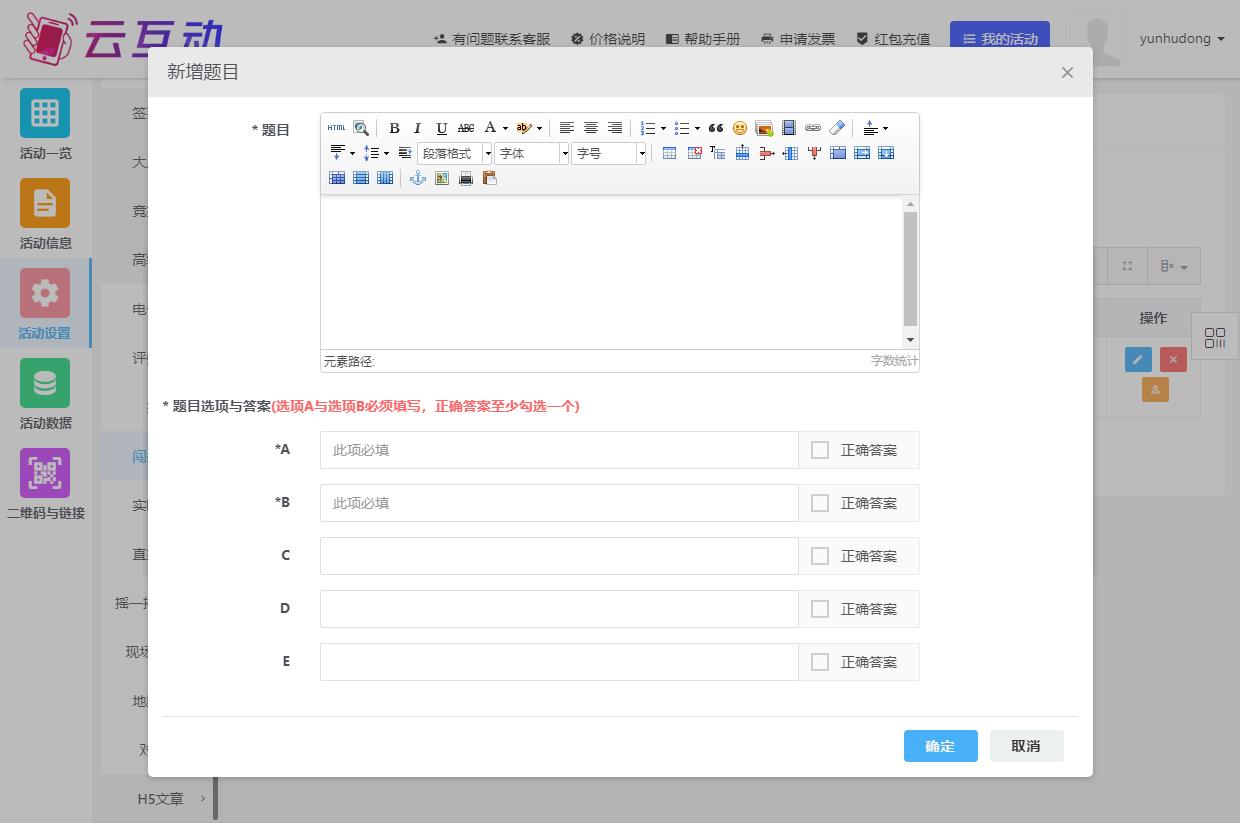Check 正确答案 for option B

tap(820, 503)
